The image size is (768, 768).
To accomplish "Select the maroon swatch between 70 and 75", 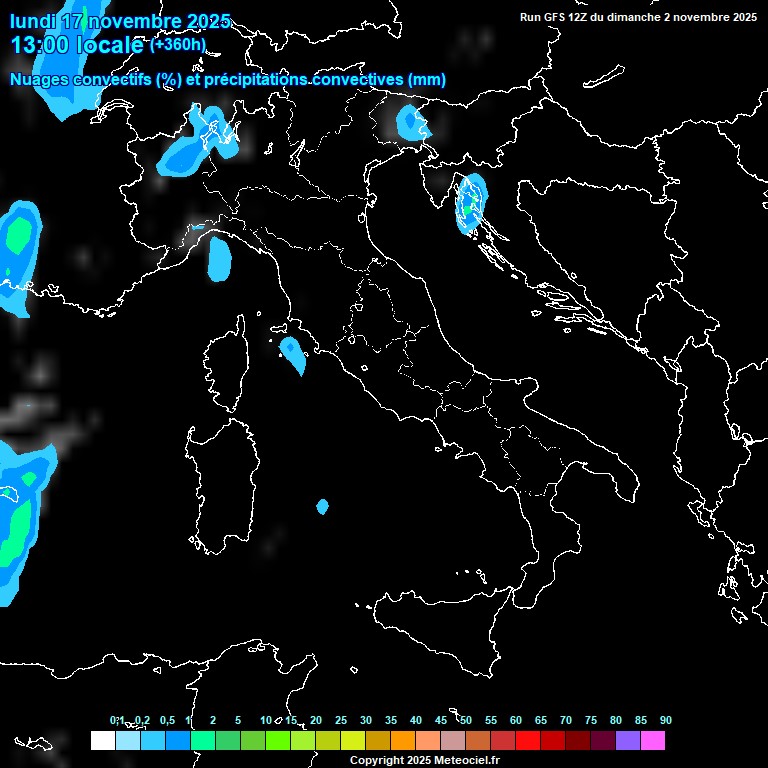I will (x=577, y=740).
